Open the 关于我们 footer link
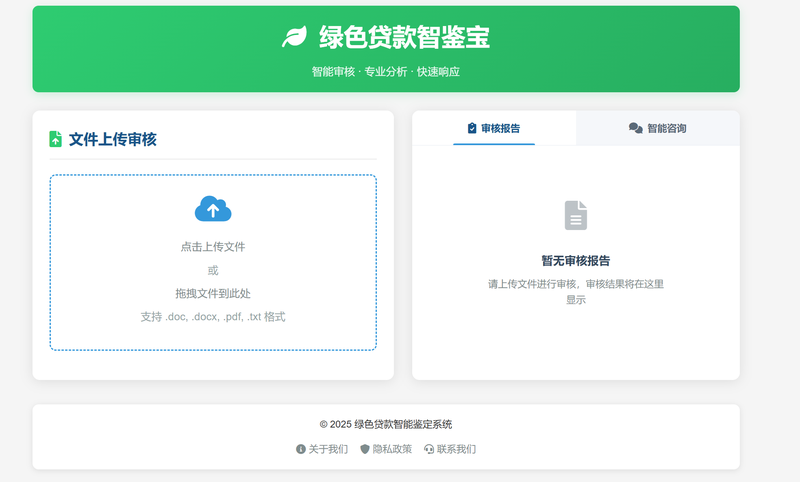The width and height of the screenshot is (800, 482). [322, 449]
